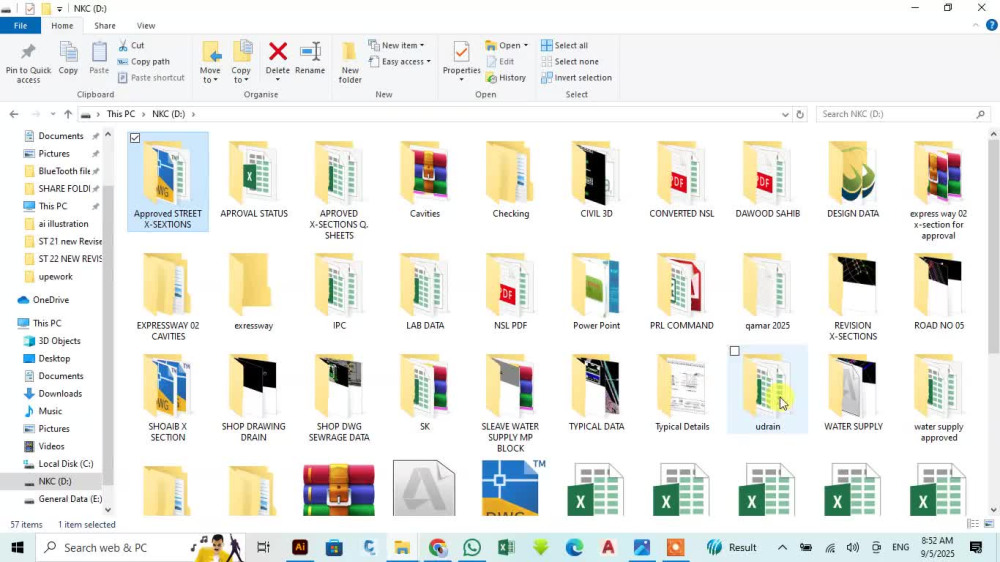Open the New item dropdown
1000x562 pixels.
[x=396, y=45]
